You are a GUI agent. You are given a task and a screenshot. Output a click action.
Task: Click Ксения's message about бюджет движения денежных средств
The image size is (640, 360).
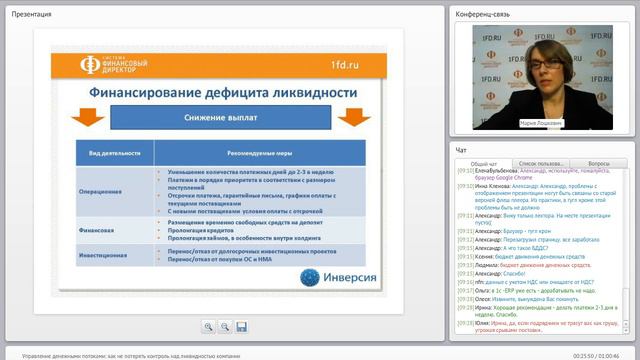(x=521, y=257)
